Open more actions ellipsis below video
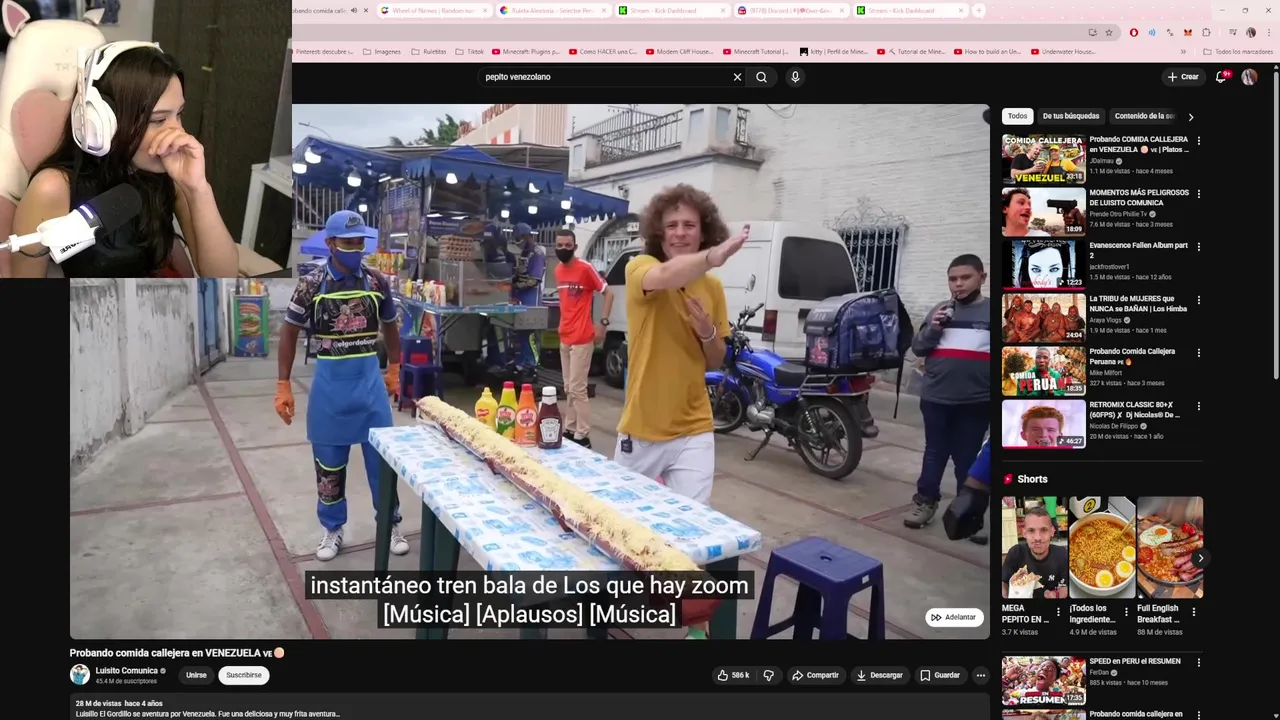 981,675
